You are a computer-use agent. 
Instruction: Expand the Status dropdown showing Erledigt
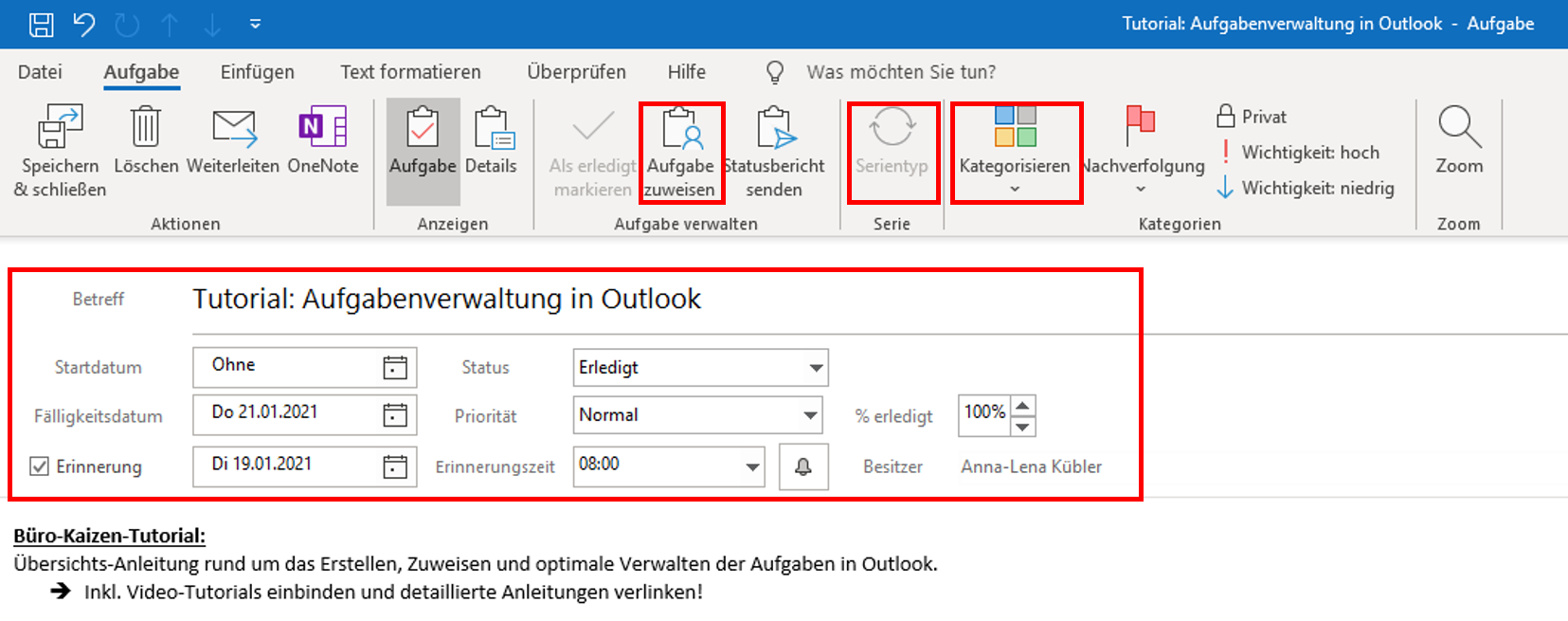pyautogui.click(x=816, y=368)
